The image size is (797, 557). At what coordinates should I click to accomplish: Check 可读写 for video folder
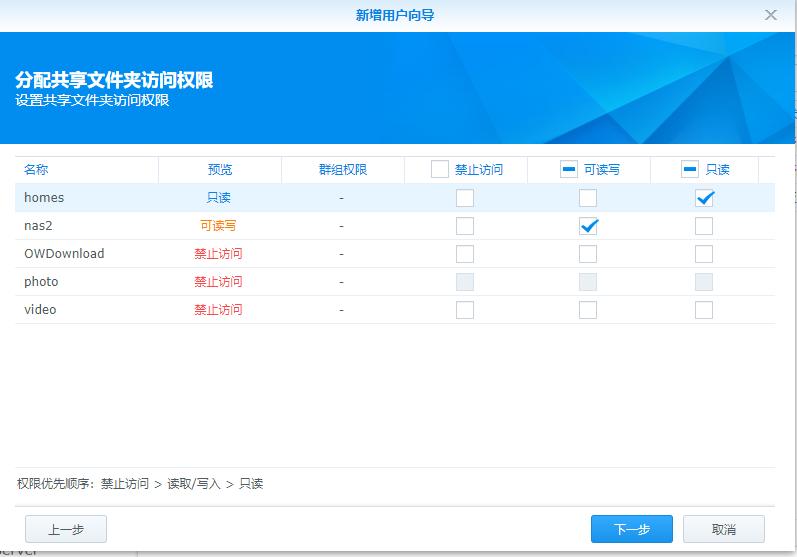tap(588, 310)
